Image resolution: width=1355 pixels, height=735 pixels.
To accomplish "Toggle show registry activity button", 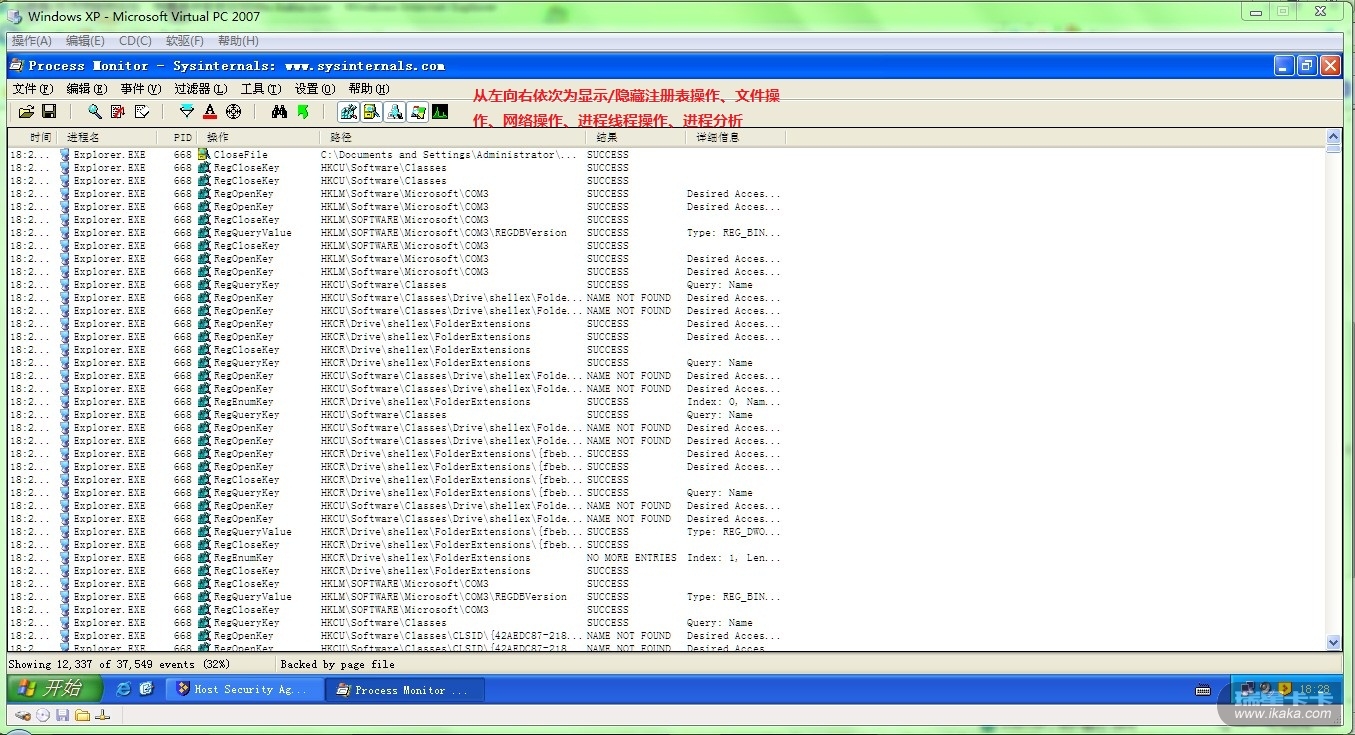I will click(348, 112).
